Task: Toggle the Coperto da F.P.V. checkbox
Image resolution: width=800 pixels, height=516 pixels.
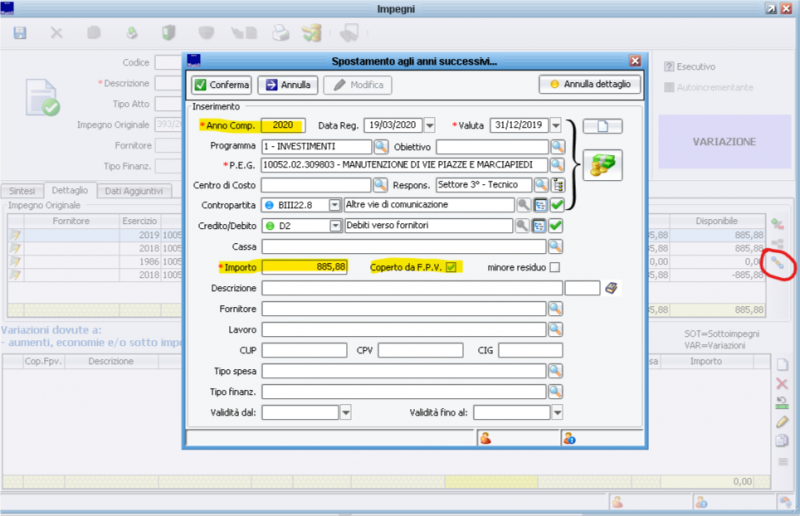Action: pos(451,267)
